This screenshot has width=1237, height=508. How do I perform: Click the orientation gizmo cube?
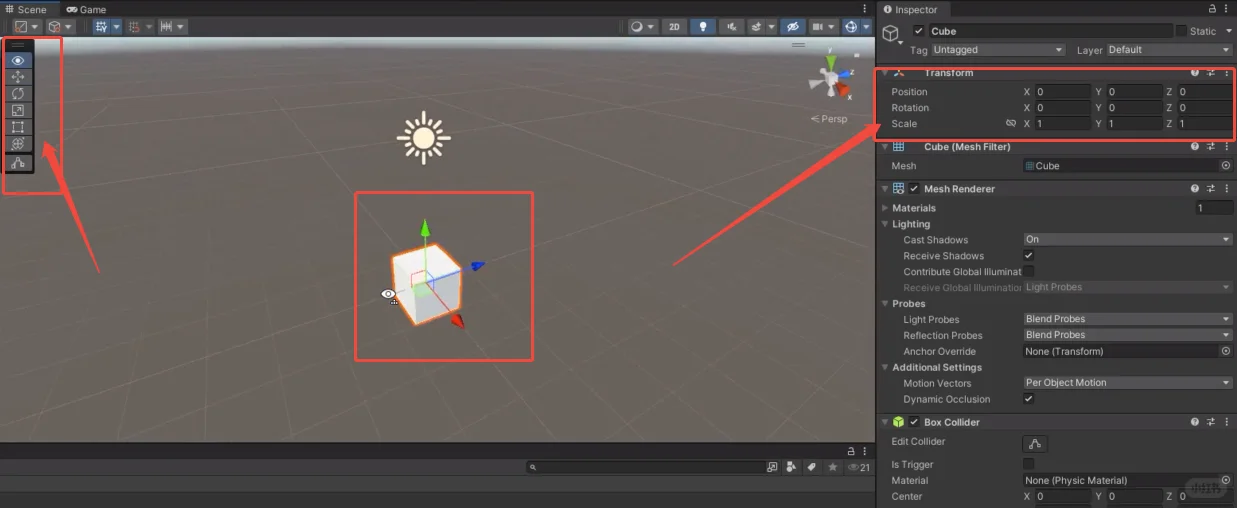pyautogui.click(x=830, y=77)
